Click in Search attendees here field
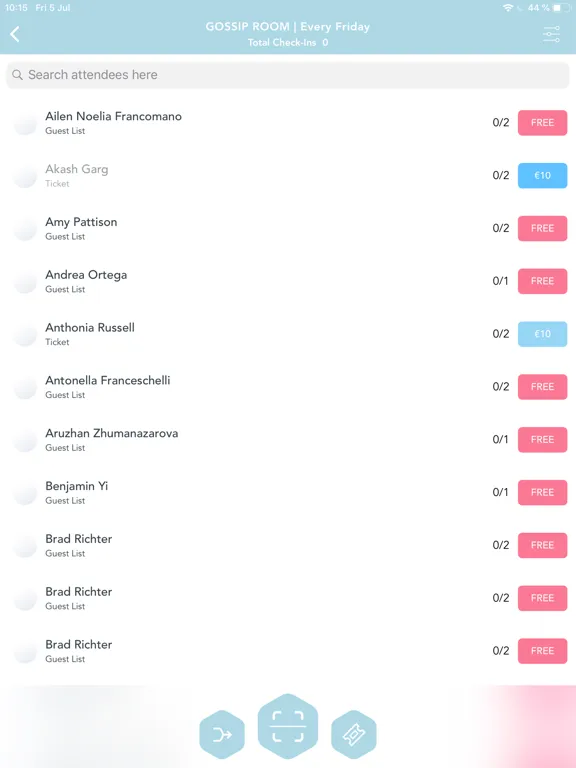The height and width of the screenshot is (768, 576). [288, 75]
